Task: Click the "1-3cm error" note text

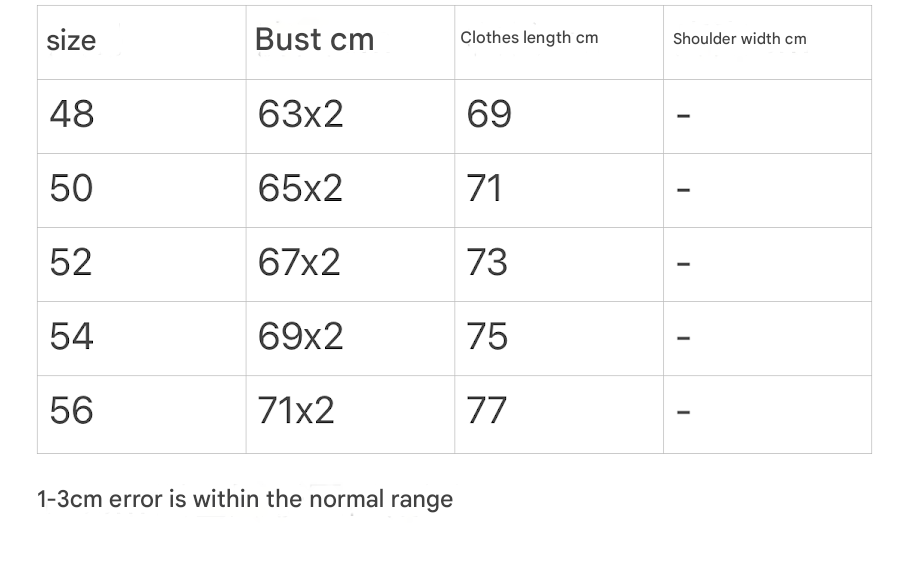Action: point(245,499)
